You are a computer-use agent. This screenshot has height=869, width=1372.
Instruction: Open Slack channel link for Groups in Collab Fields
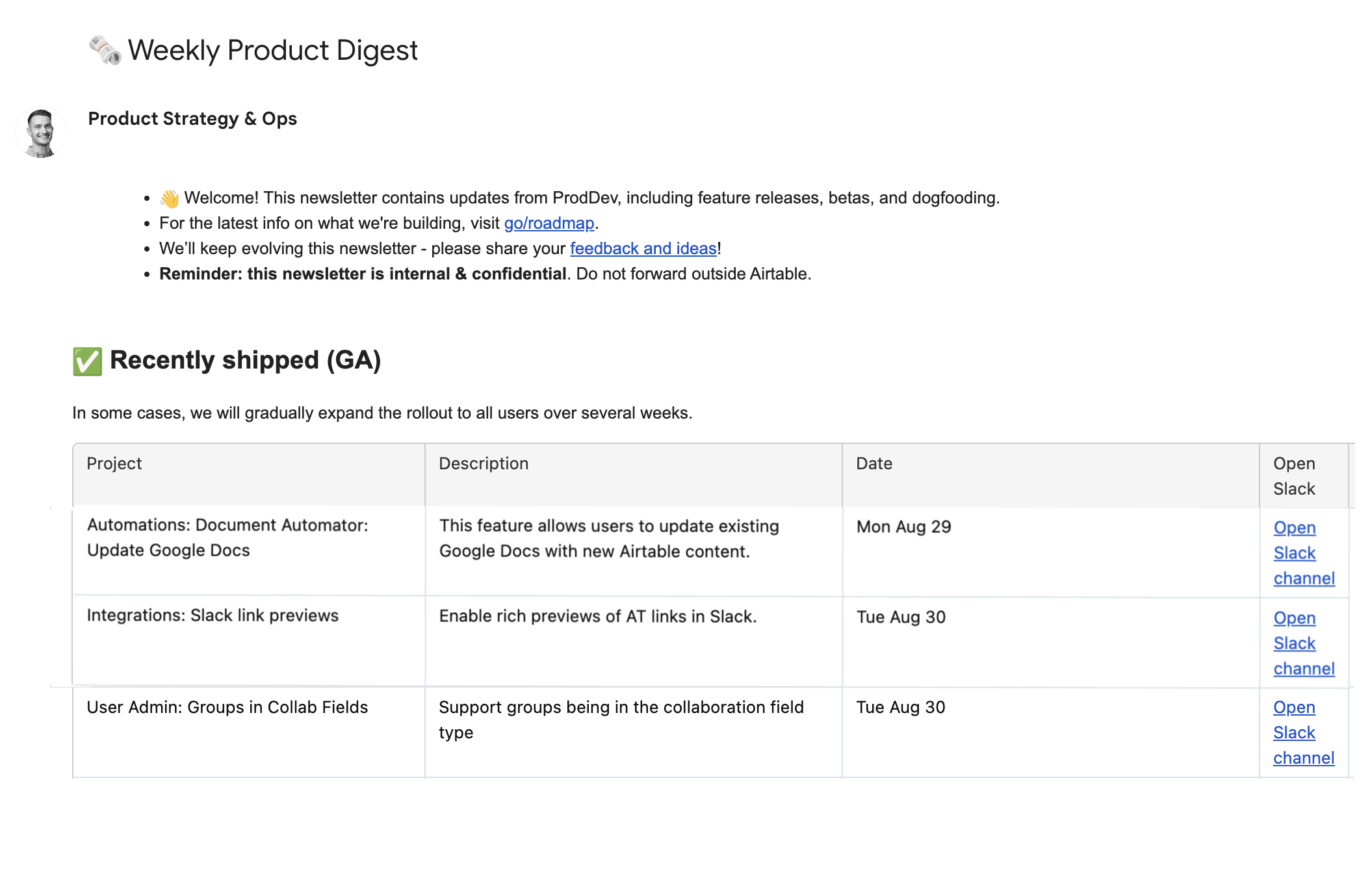[1294, 733]
